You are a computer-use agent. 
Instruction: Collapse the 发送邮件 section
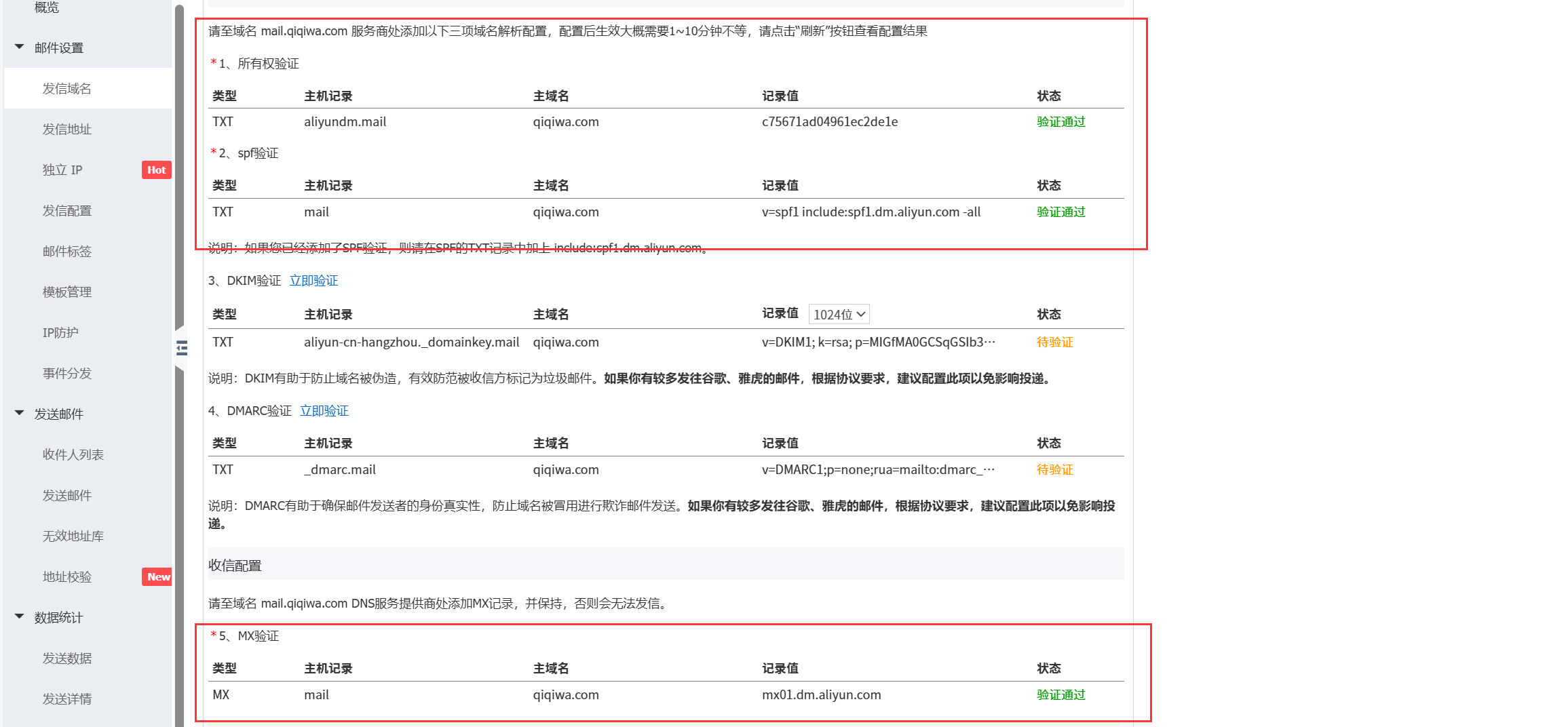(18, 414)
